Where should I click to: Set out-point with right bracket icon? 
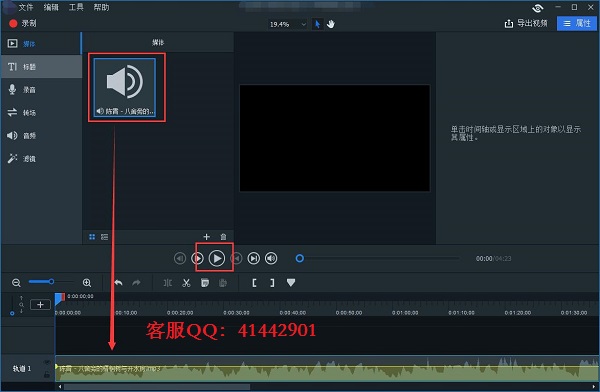click(x=272, y=283)
